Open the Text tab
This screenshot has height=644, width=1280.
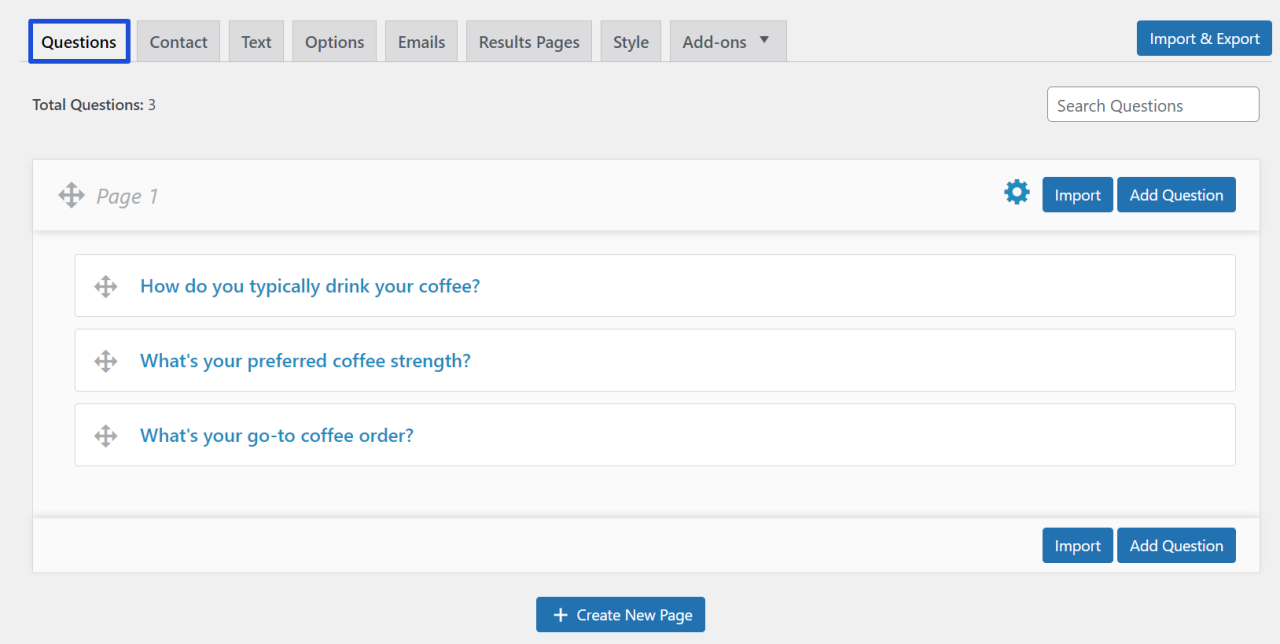(256, 42)
